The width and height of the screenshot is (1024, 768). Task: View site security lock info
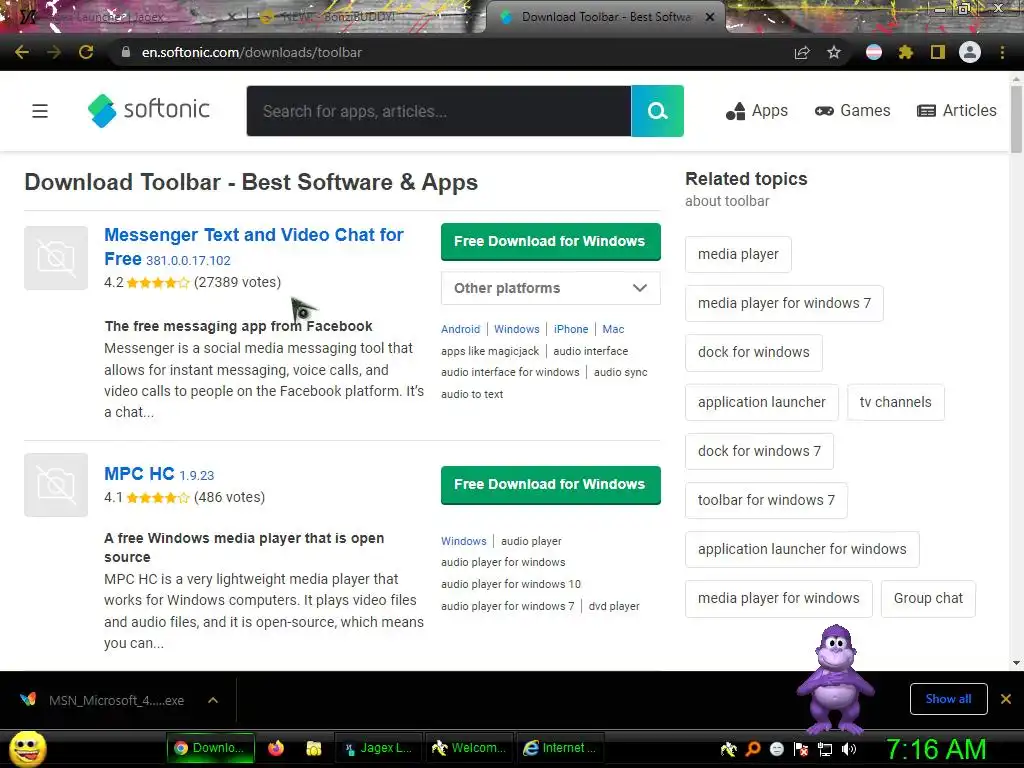(x=126, y=52)
